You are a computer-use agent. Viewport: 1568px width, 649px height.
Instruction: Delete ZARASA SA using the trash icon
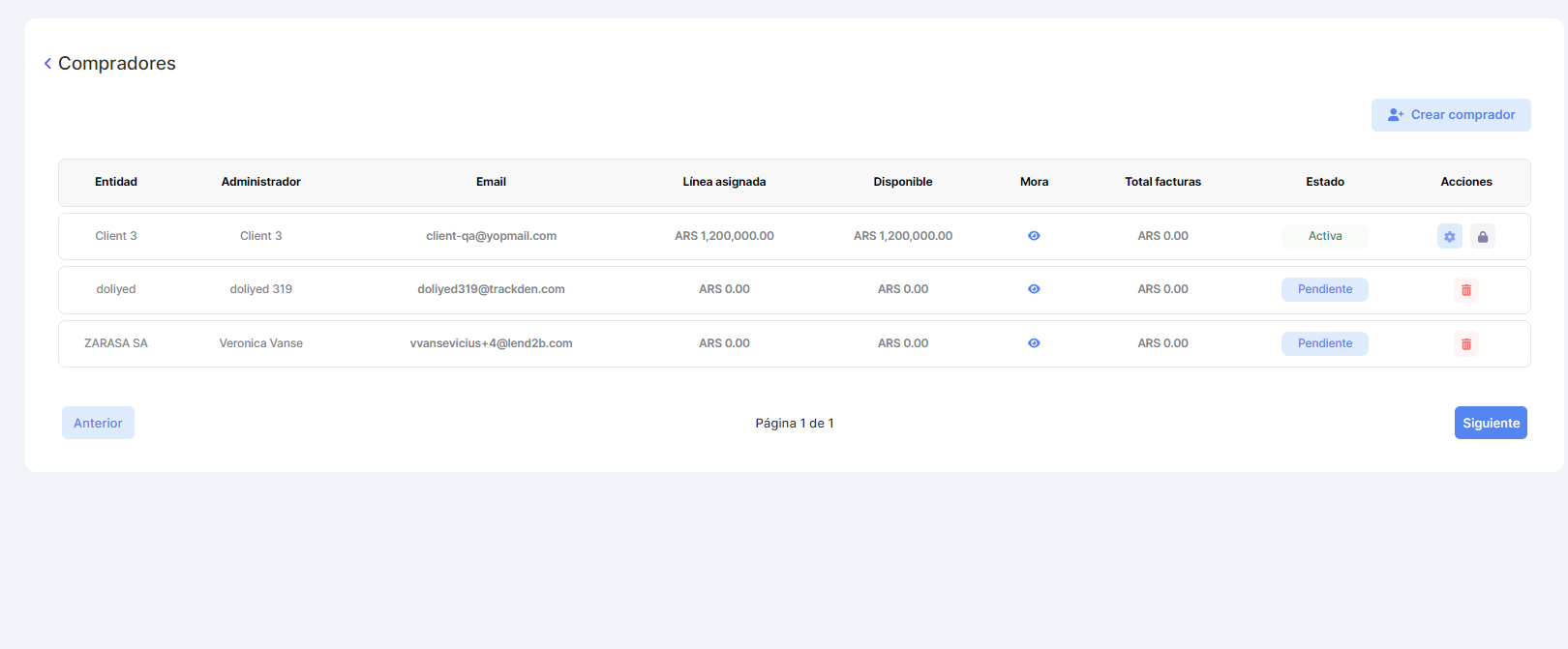point(1465,344)
